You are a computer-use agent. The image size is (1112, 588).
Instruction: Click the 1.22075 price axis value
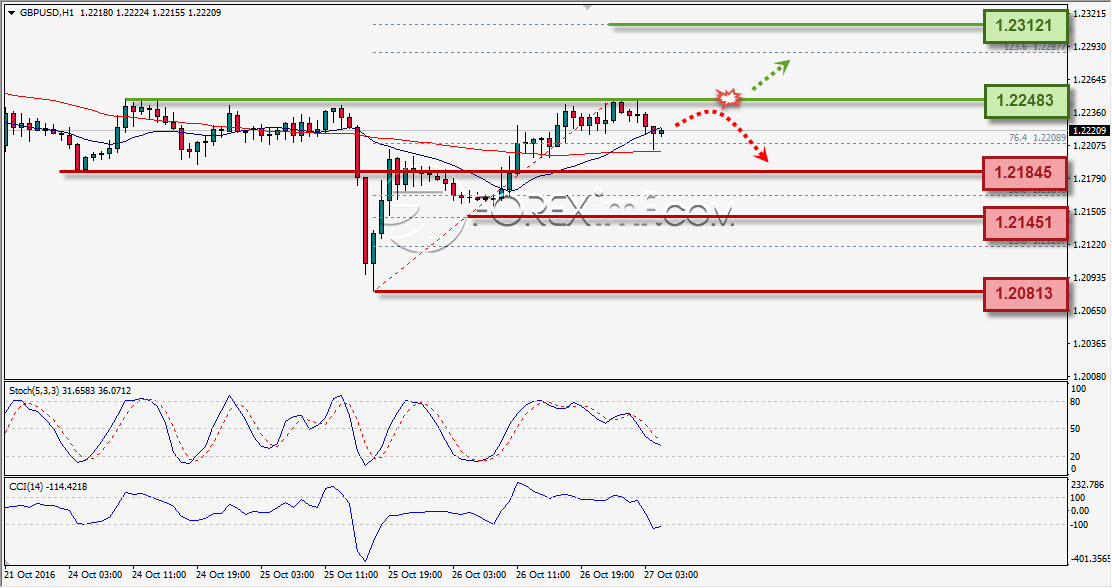1091,145
